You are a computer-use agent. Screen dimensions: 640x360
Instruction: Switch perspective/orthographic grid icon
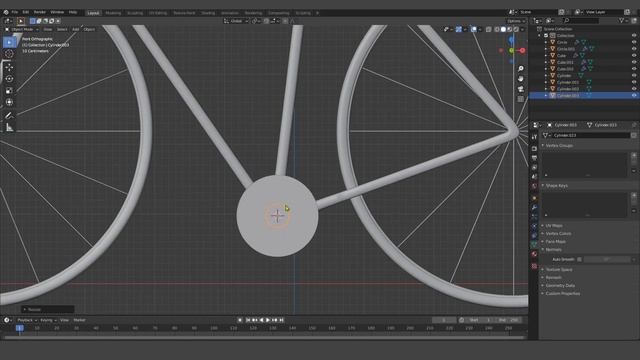coord(520,99)
